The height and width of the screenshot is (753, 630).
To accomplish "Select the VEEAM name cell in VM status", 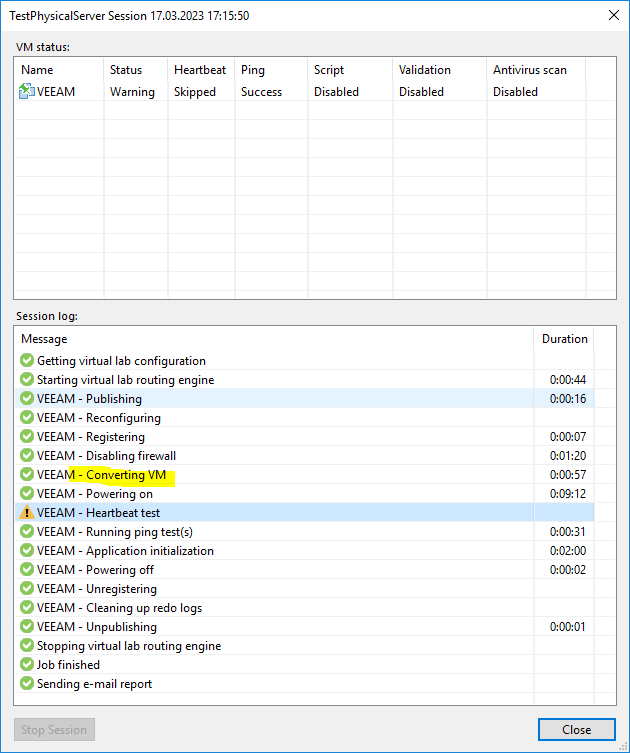I will point(56,92).
